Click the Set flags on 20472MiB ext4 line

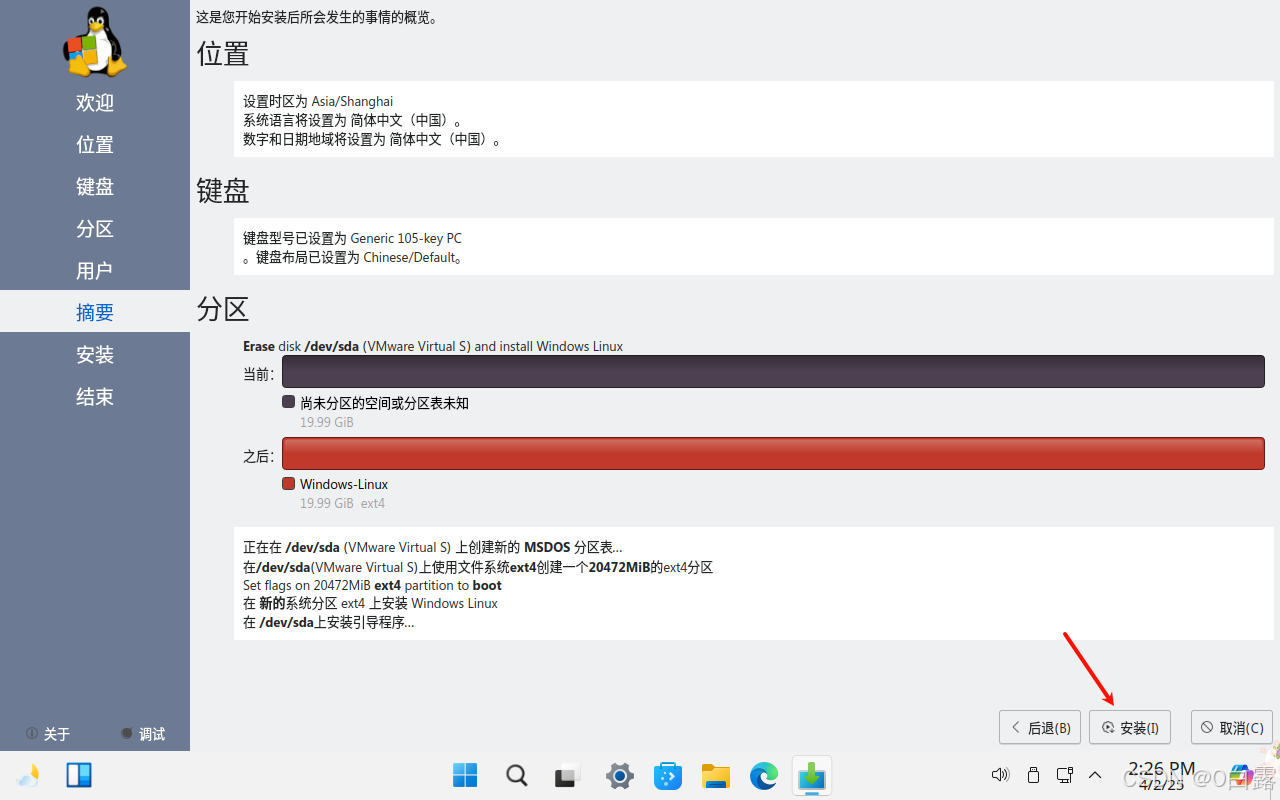[x=372, y=585]
